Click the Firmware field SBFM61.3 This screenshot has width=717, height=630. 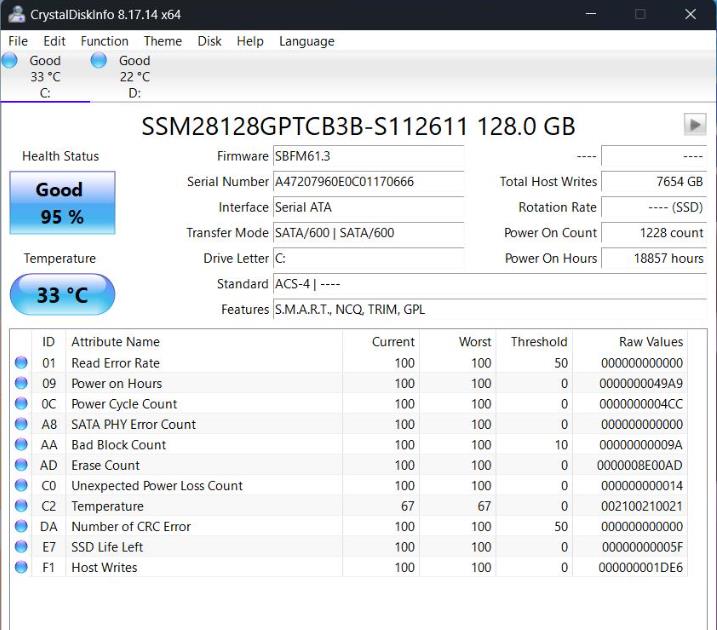[369, 156]
